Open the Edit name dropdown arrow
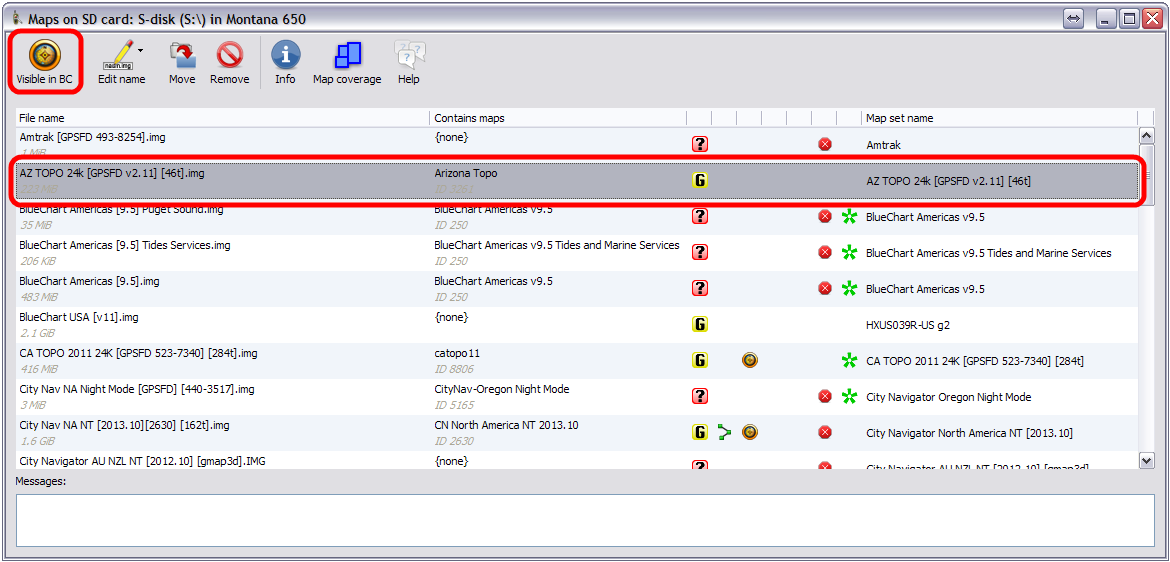Image resolution: width=1170 pixels, height=562 pixels. (x=141, y=50)
